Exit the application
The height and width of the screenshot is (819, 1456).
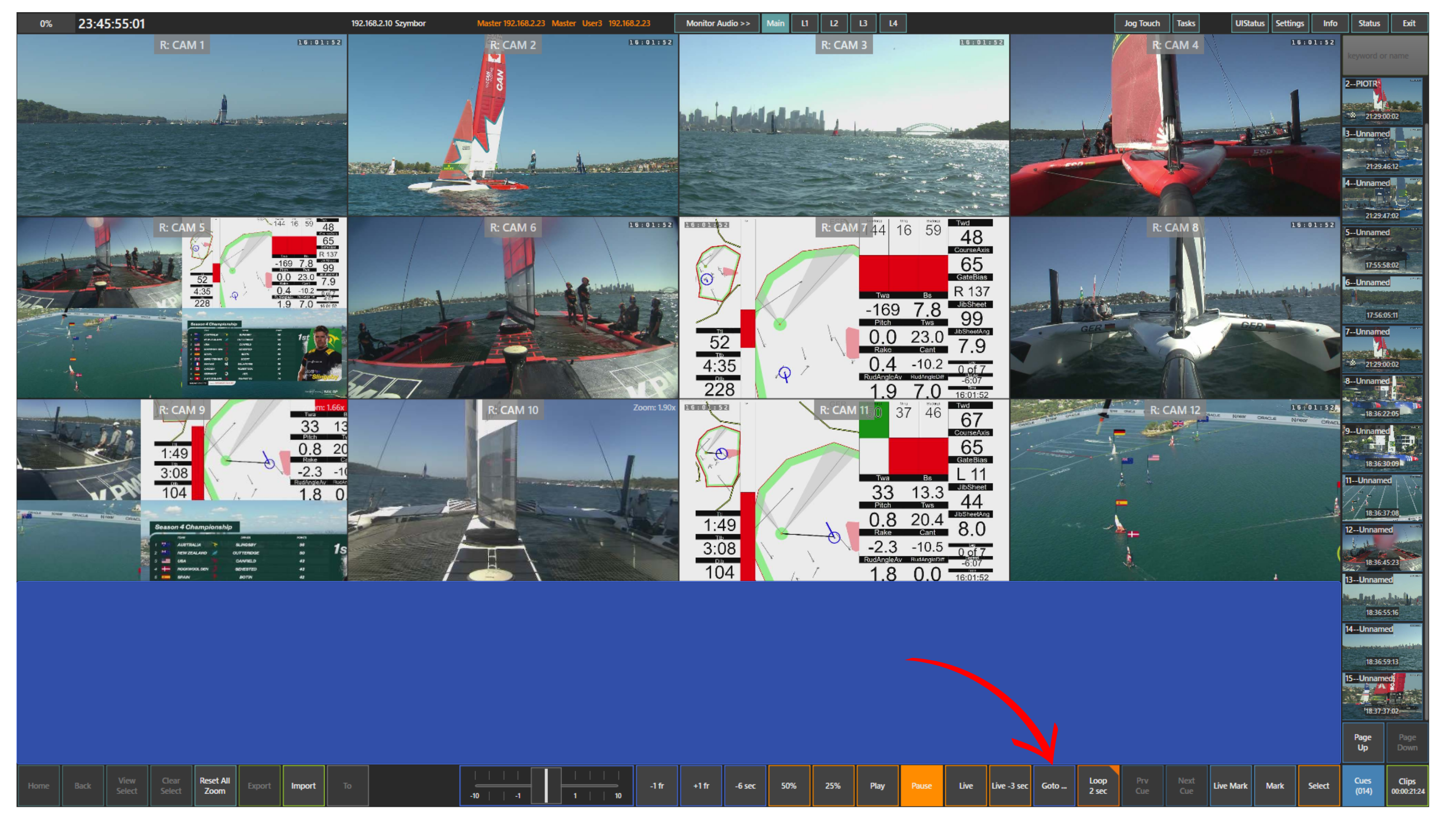(1409, 23)
